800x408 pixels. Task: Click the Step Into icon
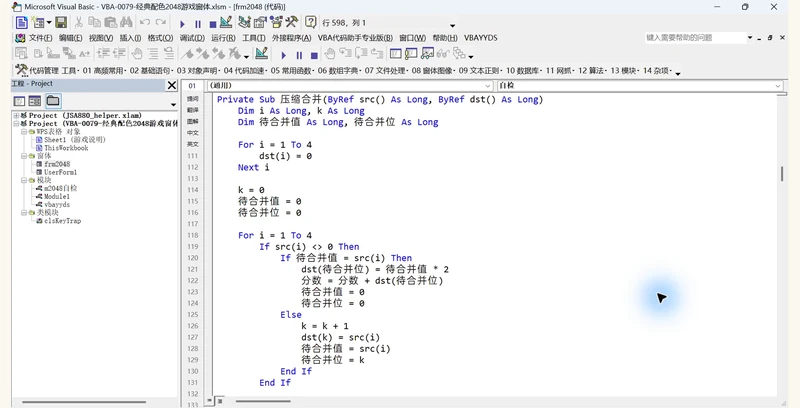point(345,53)
